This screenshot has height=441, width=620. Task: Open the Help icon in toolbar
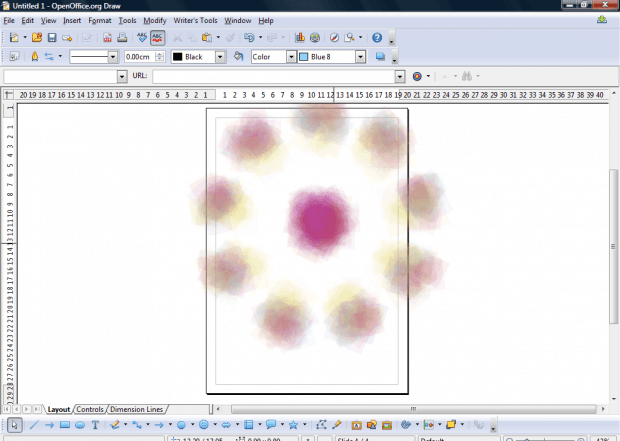(x=377, y=38)
